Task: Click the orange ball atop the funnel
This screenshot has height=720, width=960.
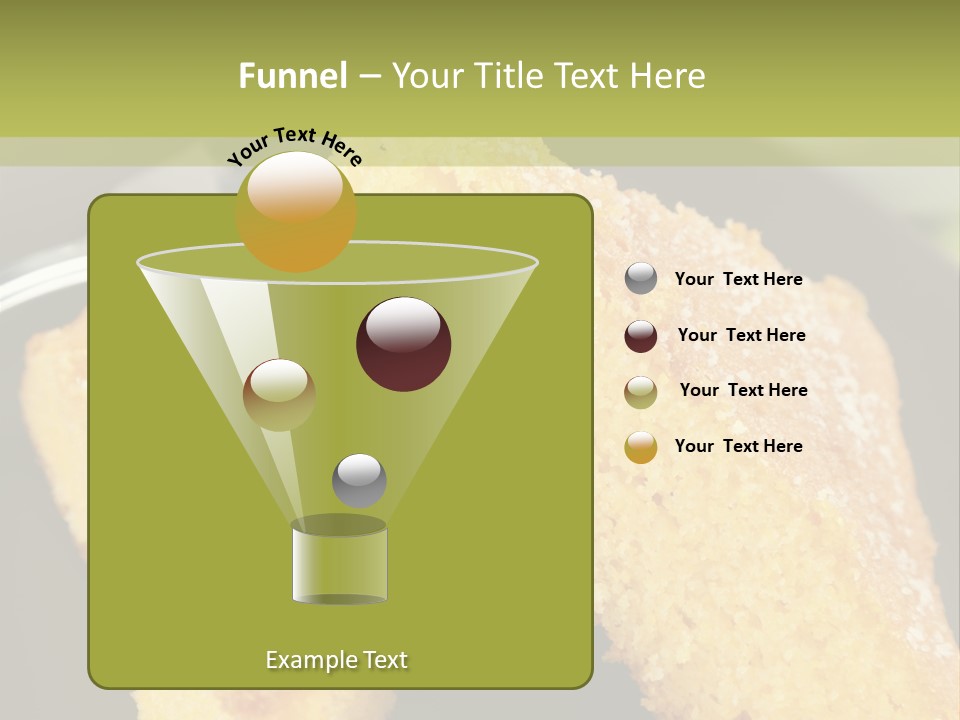Action: pos(296,212)
